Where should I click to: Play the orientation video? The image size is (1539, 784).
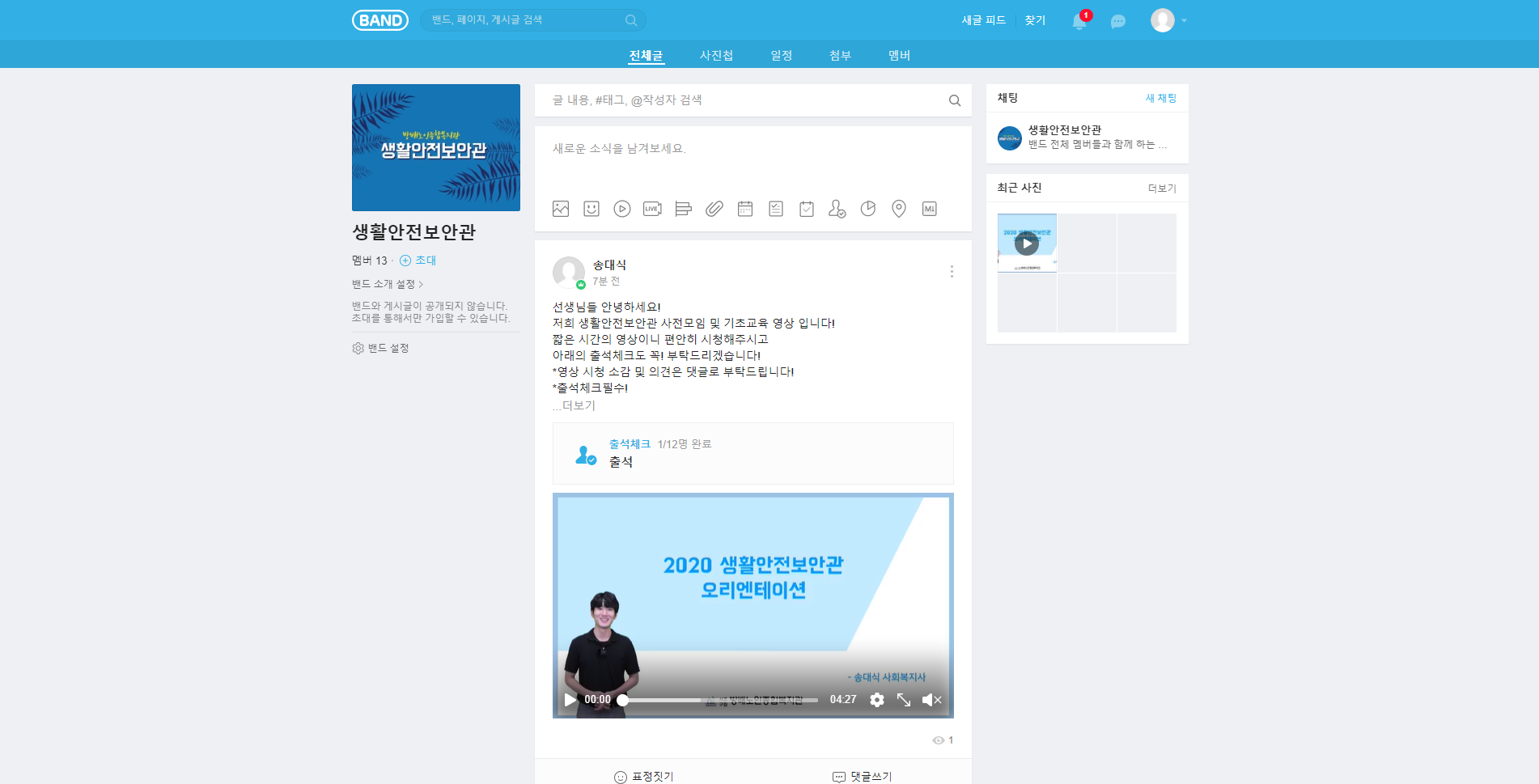pos(570,700)
